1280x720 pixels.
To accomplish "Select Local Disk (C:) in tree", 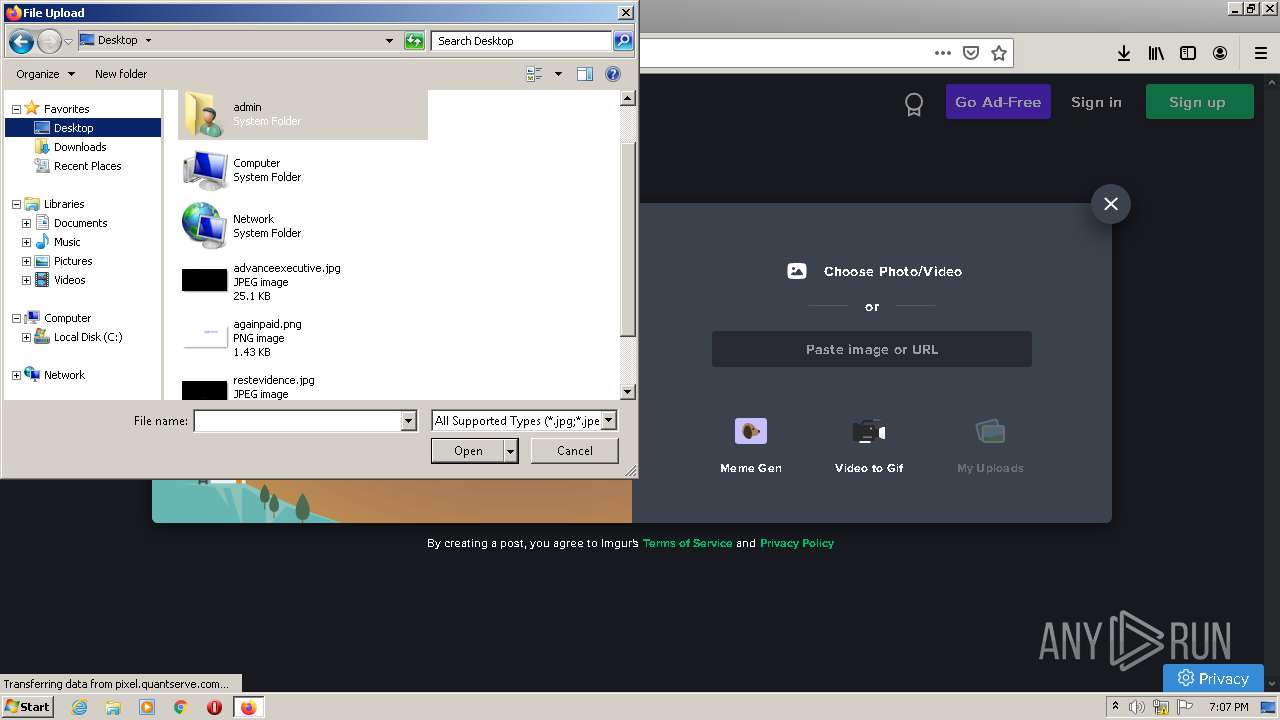I will [88, 337].
